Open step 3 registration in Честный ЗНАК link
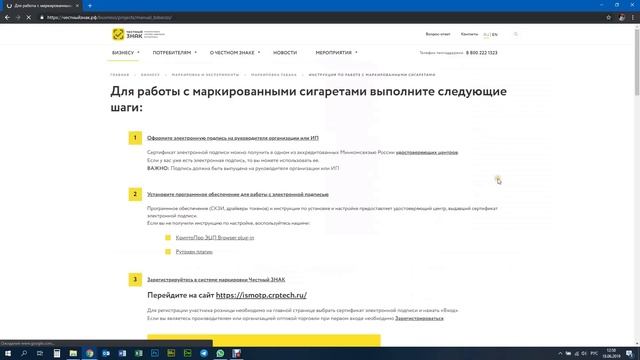The image size is (640, 360). 216,280
